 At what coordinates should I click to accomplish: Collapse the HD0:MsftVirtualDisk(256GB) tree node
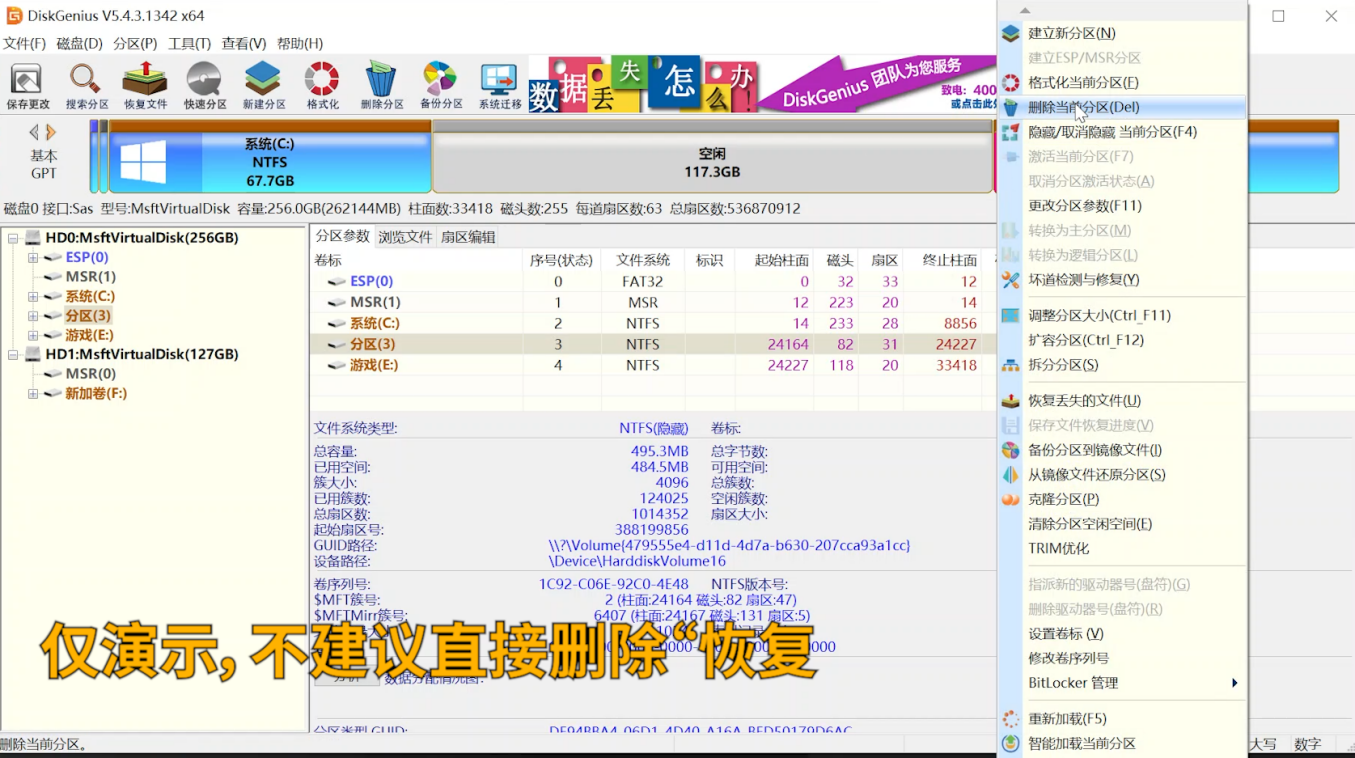pos(13,238)
